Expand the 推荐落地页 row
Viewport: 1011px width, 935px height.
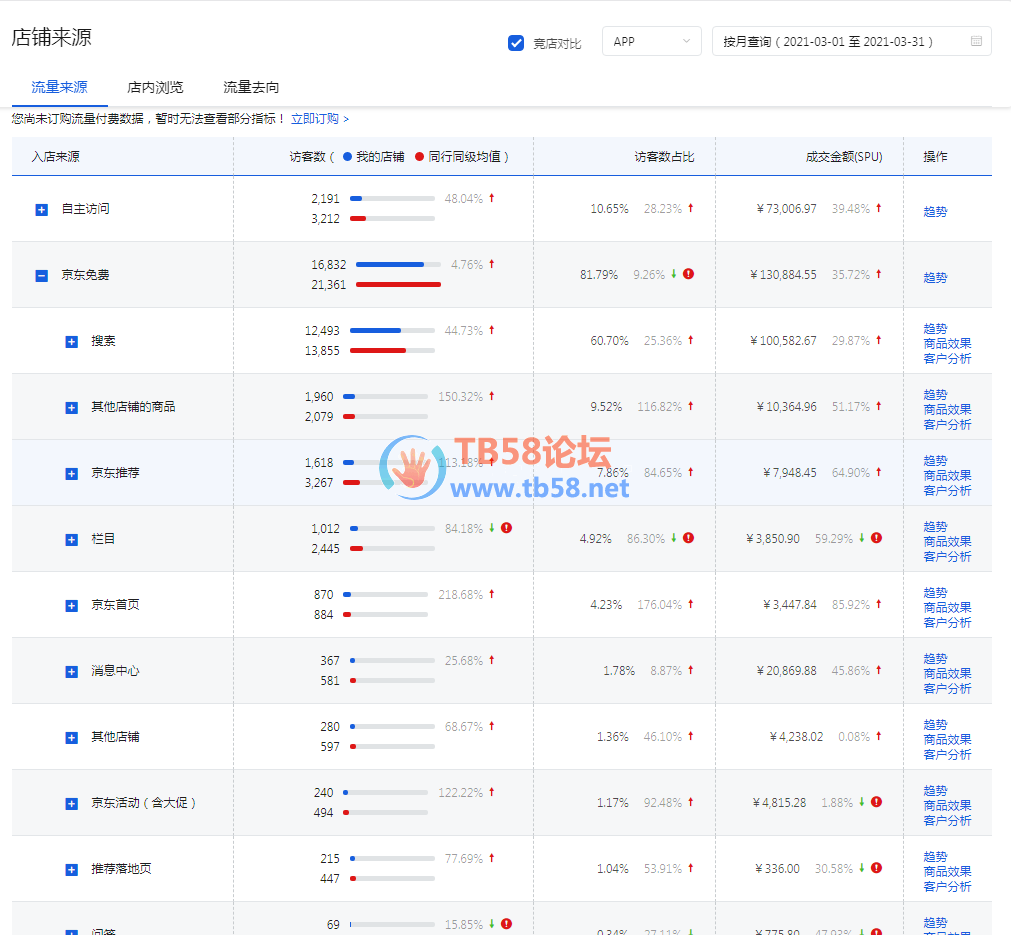(x=72, y=870)
